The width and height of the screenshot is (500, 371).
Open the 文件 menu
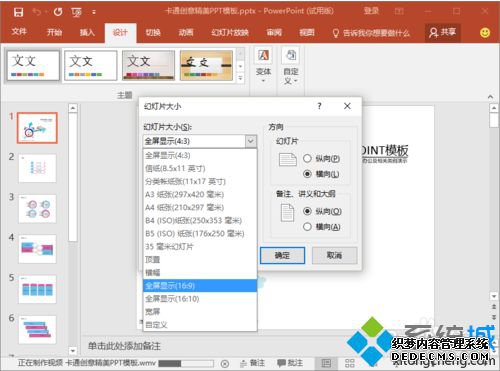[x=19, y=32]
